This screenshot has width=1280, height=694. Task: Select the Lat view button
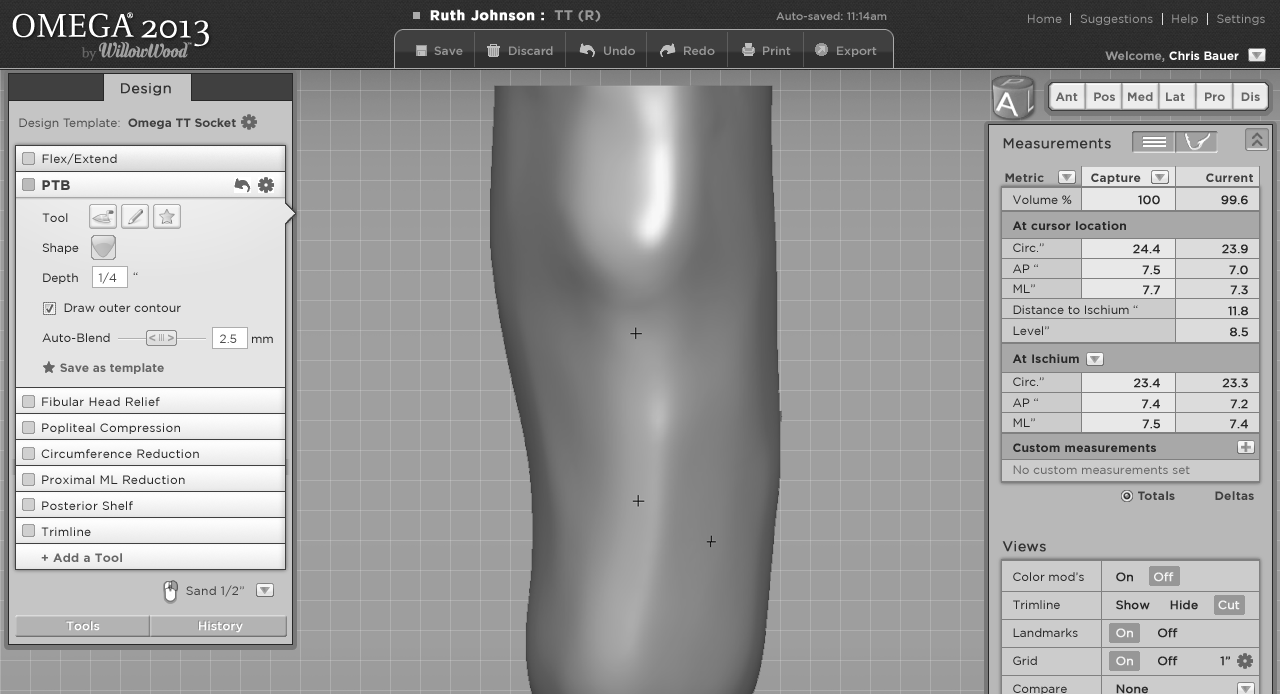click(1175, 97)
